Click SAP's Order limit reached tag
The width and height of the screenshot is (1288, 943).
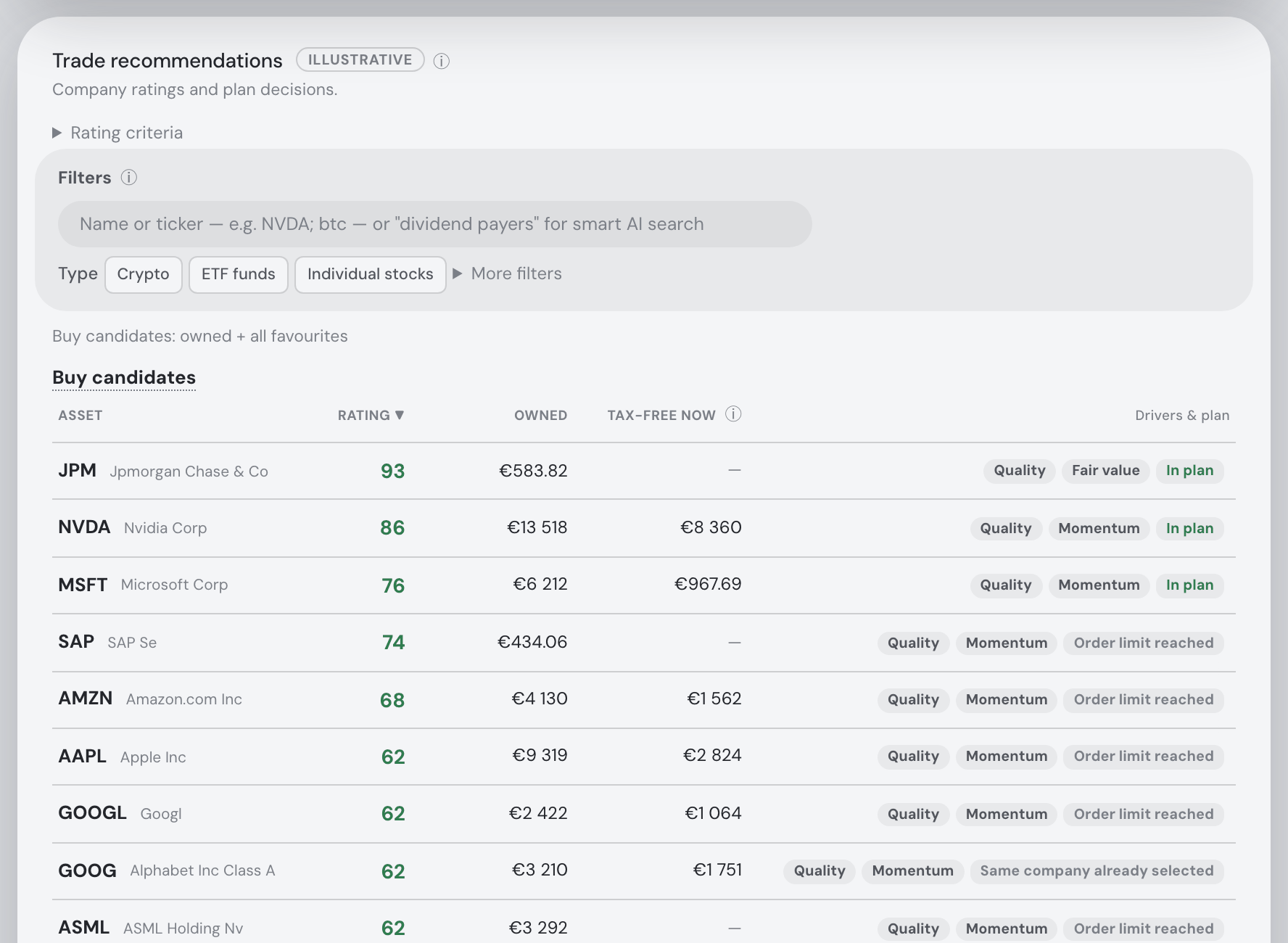(x=1144, y=643)
